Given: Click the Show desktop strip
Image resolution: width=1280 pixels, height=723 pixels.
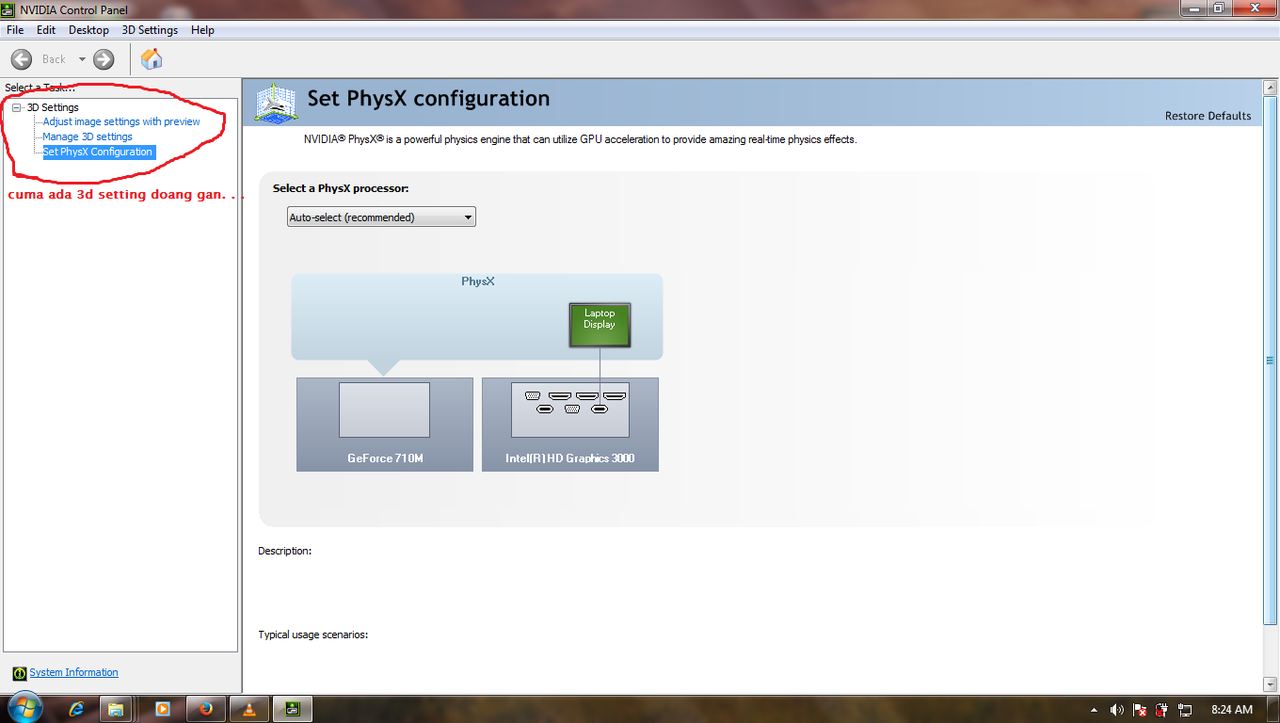Looking at the screenshot, I should point(1273,709).
